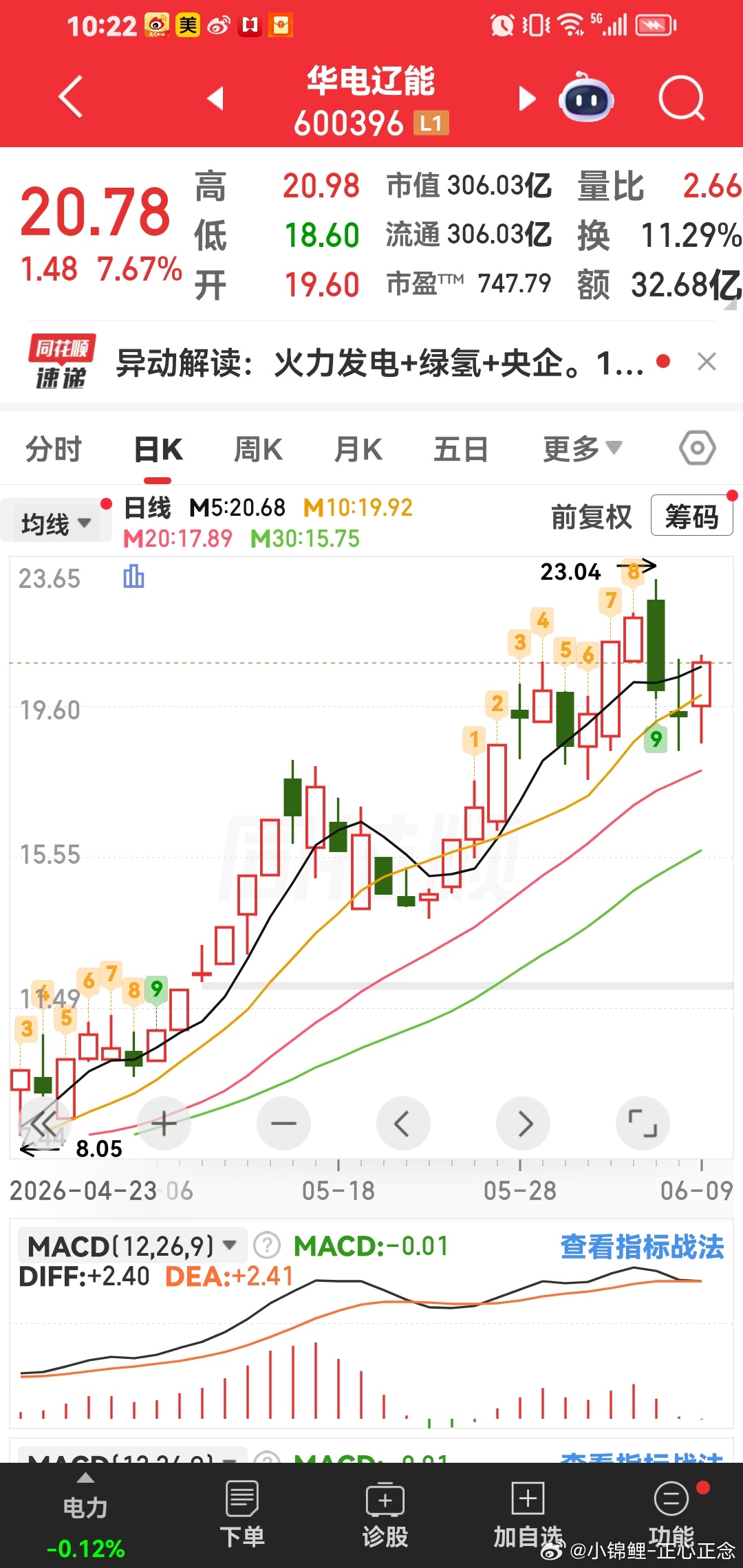Tap the blue bar-chart icon on chart
Viewport: 743px width, 1568px height.
(133, 576)
